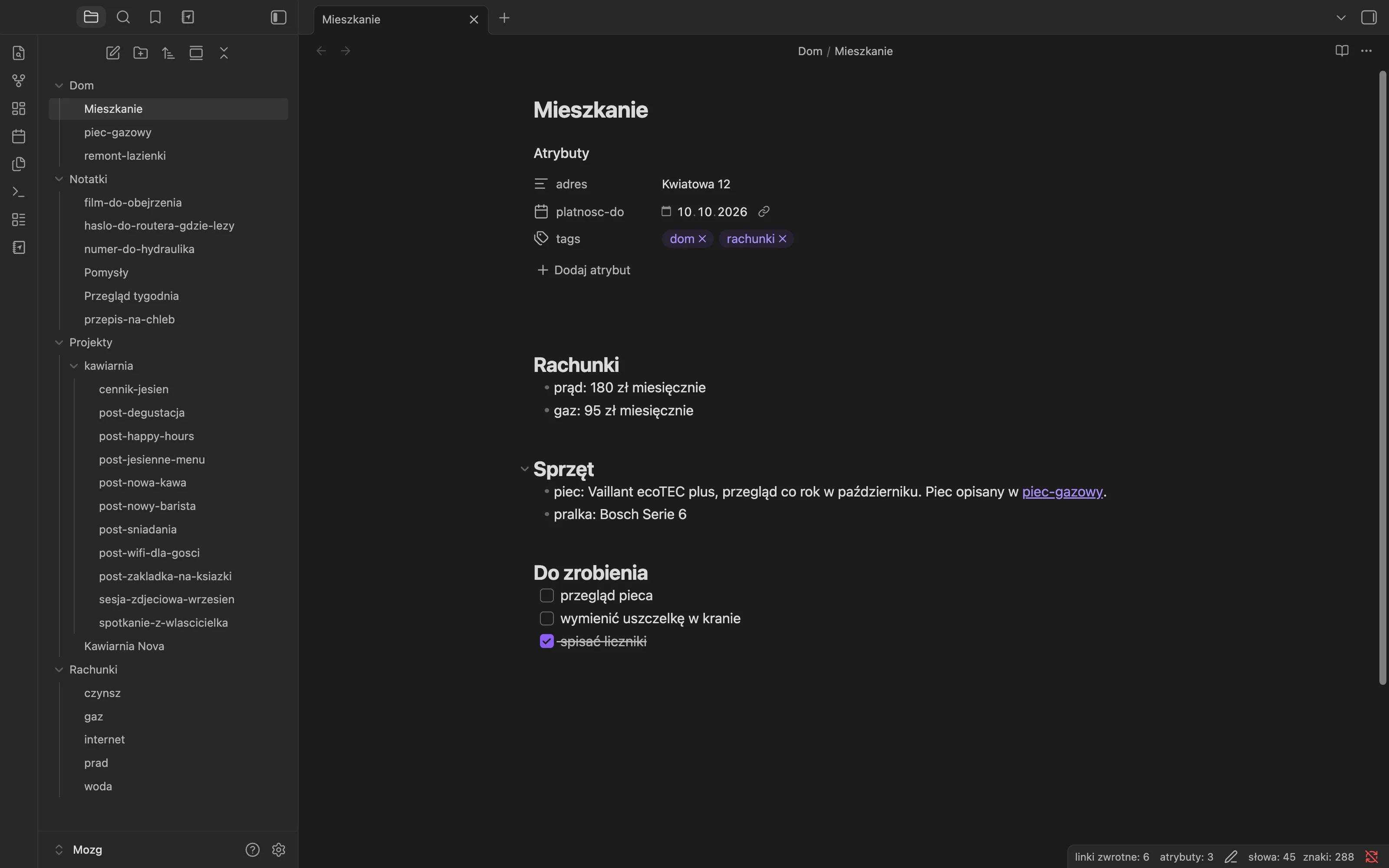Viewport: 1389px width, 868px height.
Task: Collapse the kawiarnia subfolder
Action: pos(73,366)
